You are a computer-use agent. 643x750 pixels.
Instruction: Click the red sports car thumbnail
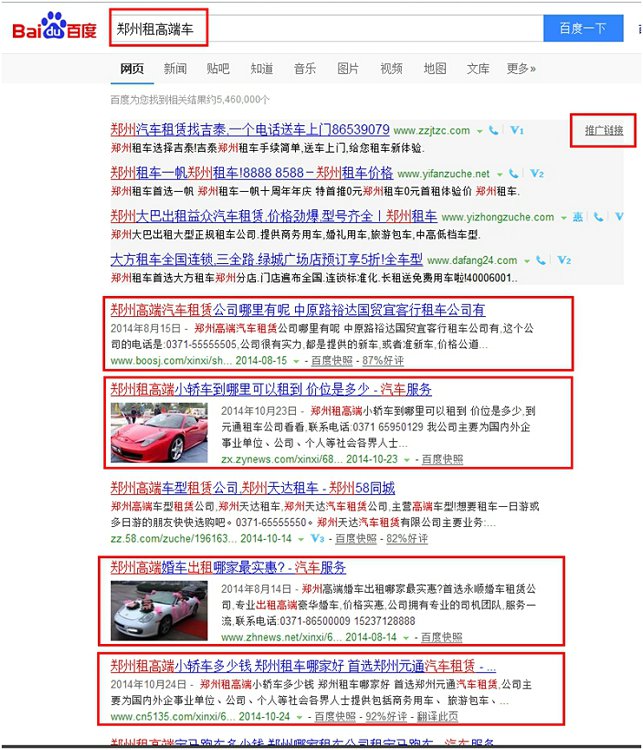point(159,433)
